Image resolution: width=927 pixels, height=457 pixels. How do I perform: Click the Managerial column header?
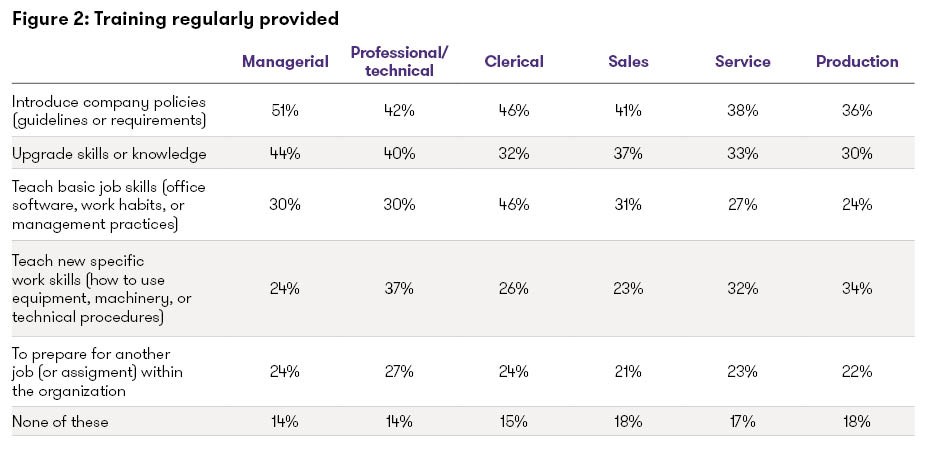285,62
